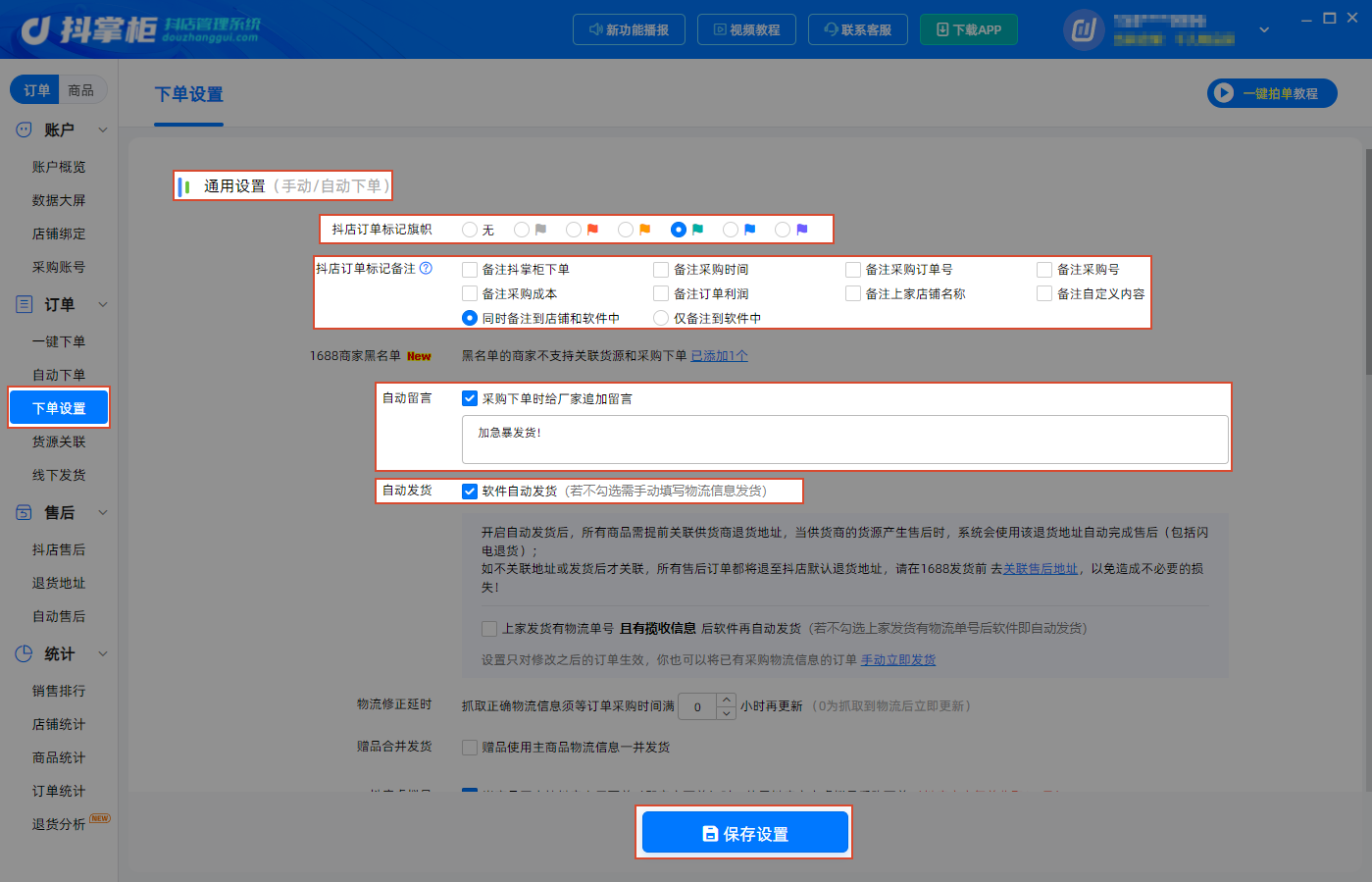Click the 保存设置 button

click(x=745, y=833)
